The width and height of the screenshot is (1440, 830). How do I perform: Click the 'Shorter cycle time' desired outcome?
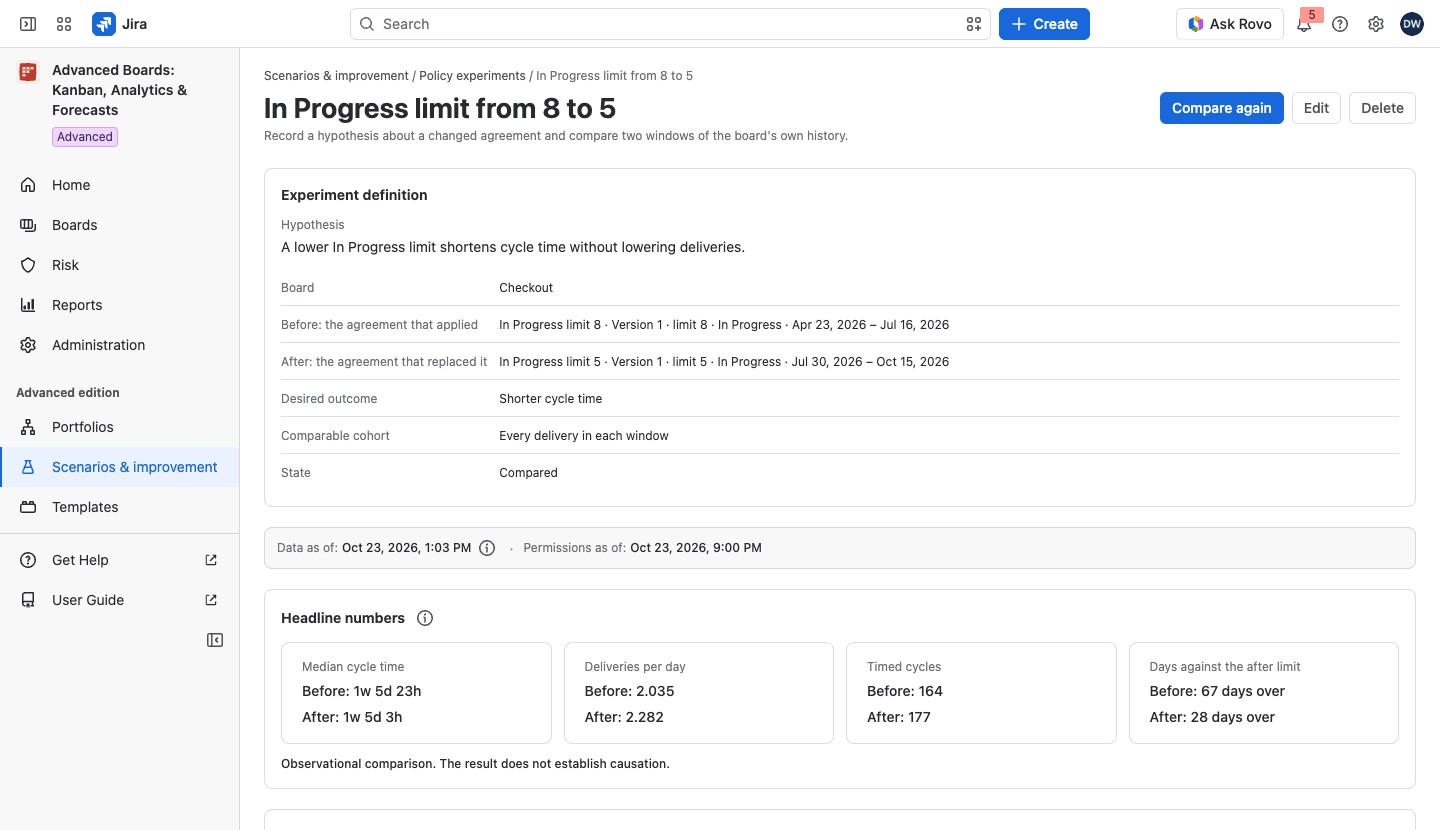pos(551,399)
